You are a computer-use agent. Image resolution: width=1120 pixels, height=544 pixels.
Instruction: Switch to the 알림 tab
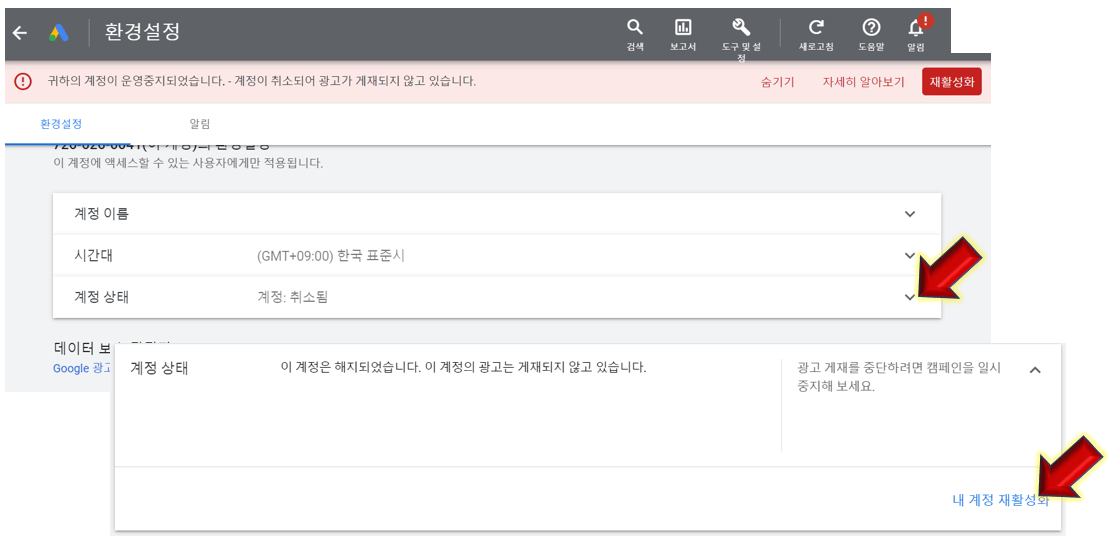(199, 124)
